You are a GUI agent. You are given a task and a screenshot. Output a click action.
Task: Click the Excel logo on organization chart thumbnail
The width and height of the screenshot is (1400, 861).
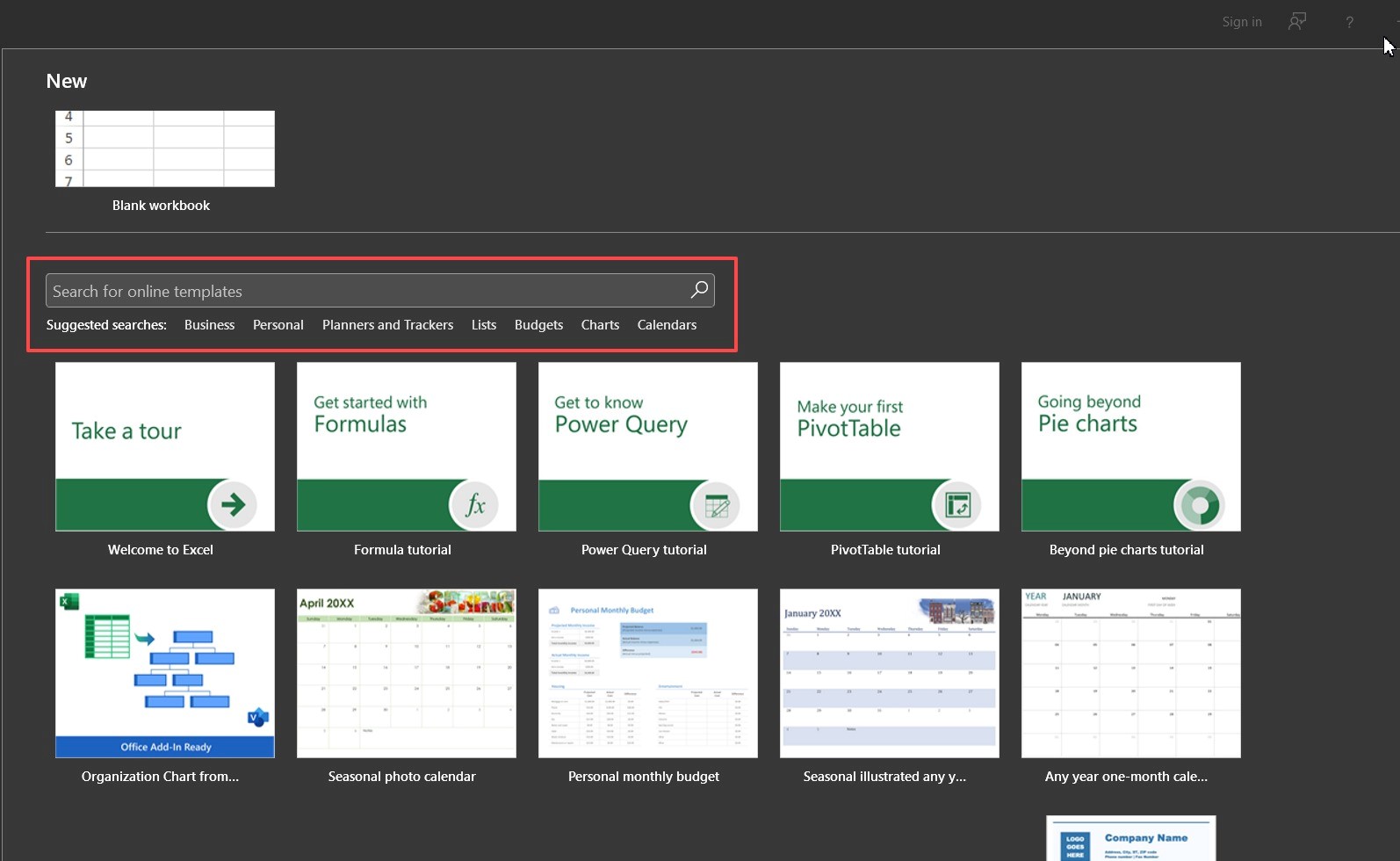pos(69,601)
